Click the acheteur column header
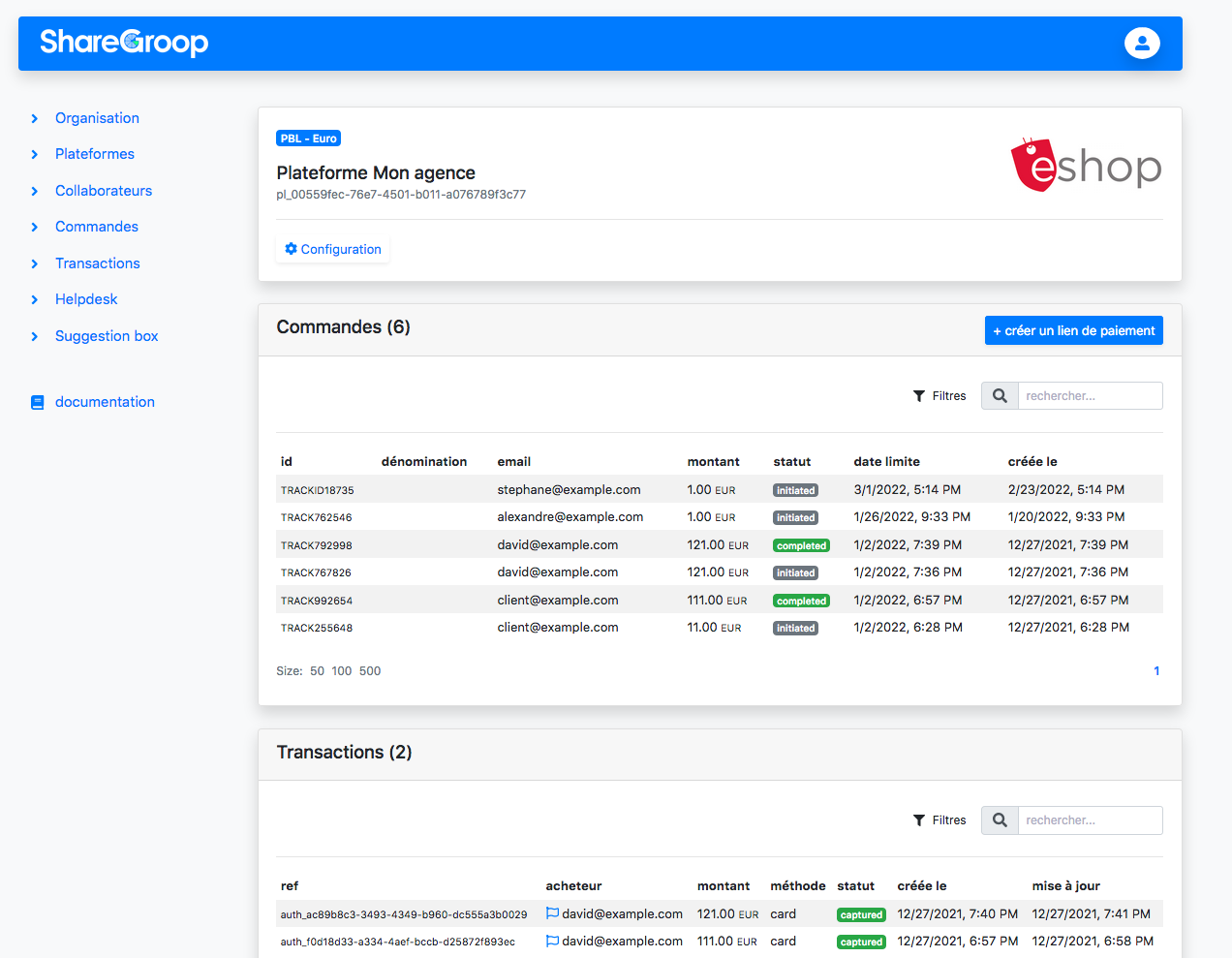1232x958 pixels. pos(573,886)
